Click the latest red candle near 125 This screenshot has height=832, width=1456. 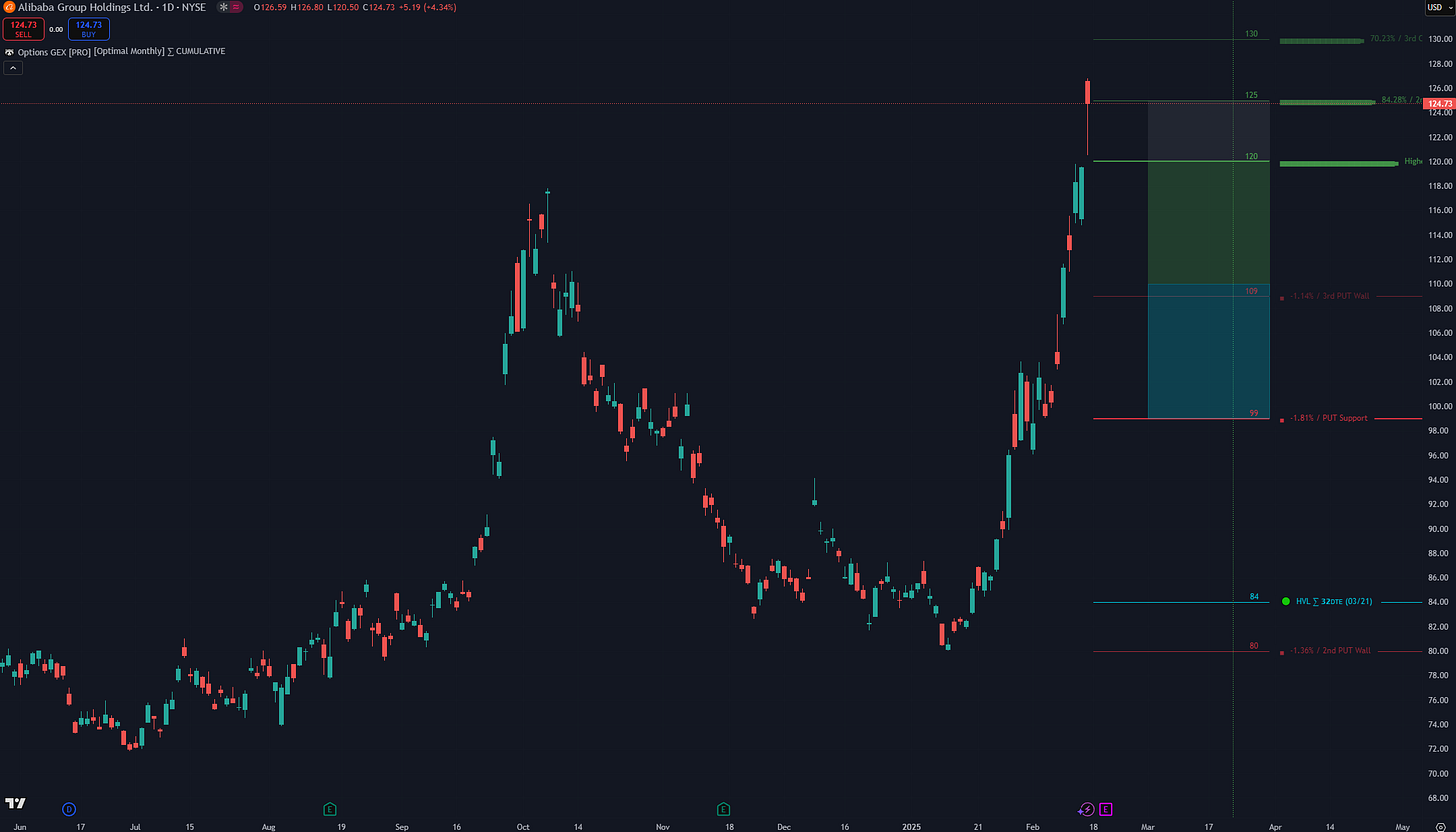pos(1087,93)
